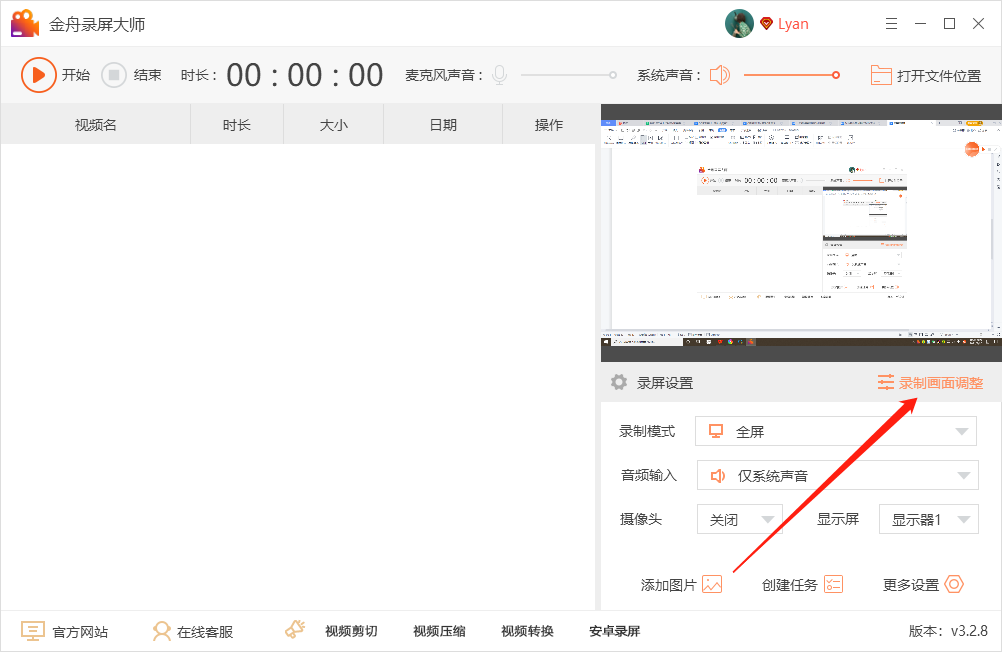This screenshot has height=652, width=1002.
Task: Toggle the system sound speaker icon
Action: (720, 75)
